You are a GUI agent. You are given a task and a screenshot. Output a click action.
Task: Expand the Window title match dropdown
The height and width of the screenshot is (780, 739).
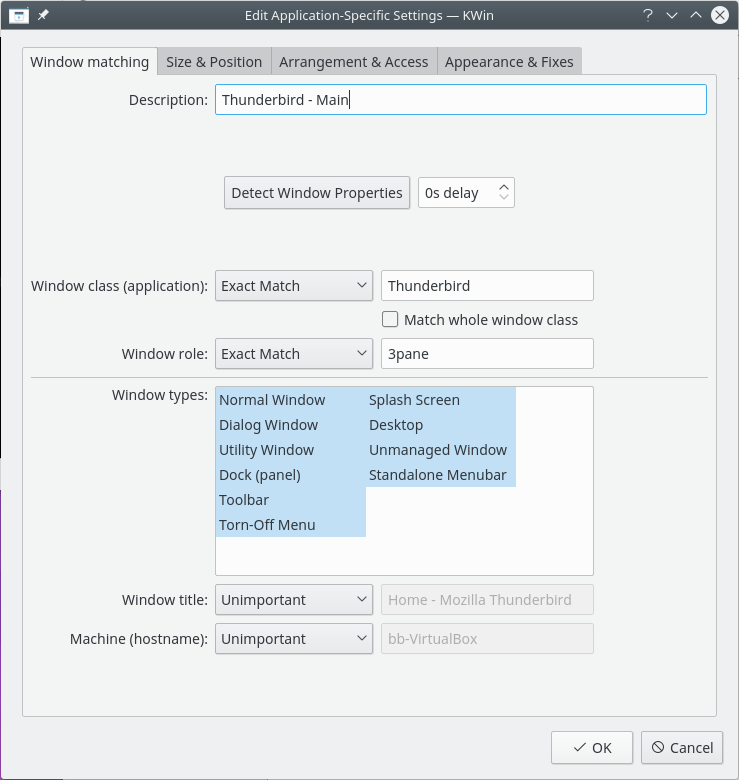(x=294, y=600)
